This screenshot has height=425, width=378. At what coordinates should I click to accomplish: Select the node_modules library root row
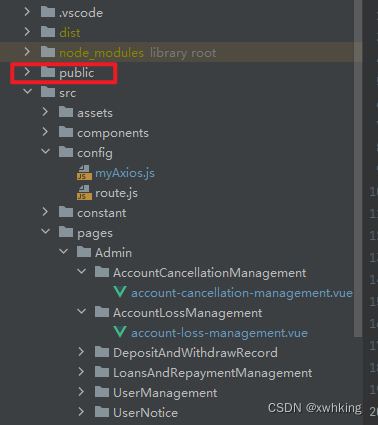tap(181, 52)
